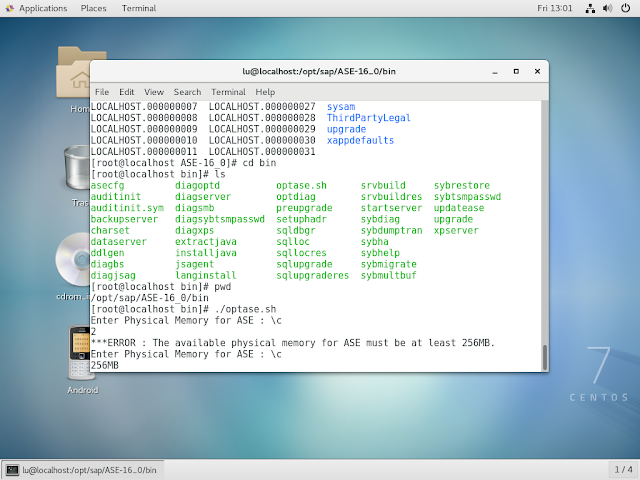
Task: Open the Search menu in terminal window
Action: (187, 92)
